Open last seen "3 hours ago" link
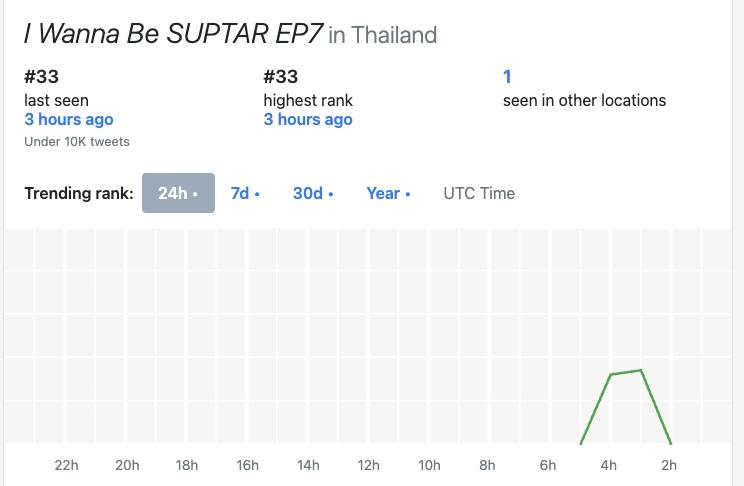Viewport: 744px width, 486px height. coord(69,120)
